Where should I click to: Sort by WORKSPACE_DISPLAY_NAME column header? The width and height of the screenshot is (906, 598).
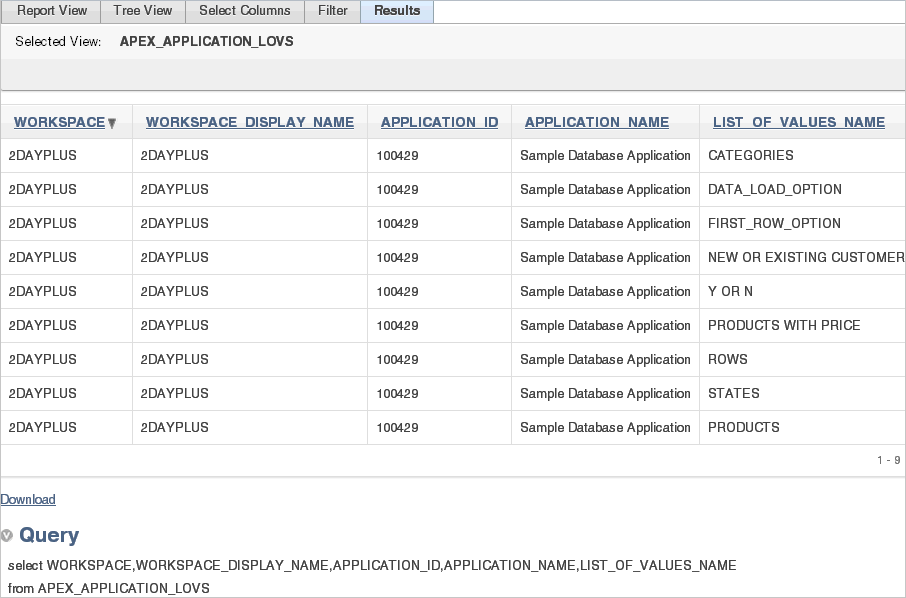(250, 122)
